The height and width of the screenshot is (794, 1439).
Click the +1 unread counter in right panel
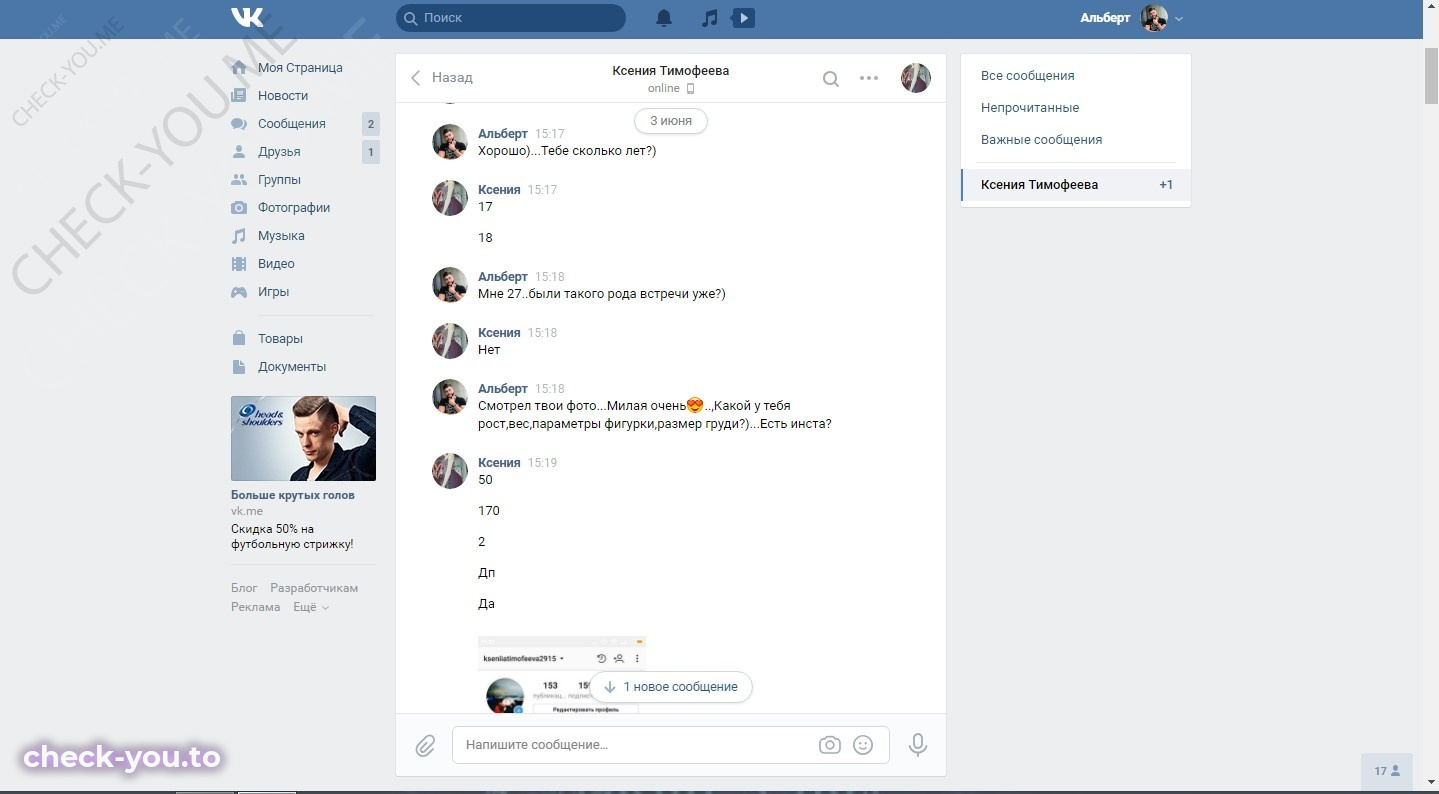1166,185
